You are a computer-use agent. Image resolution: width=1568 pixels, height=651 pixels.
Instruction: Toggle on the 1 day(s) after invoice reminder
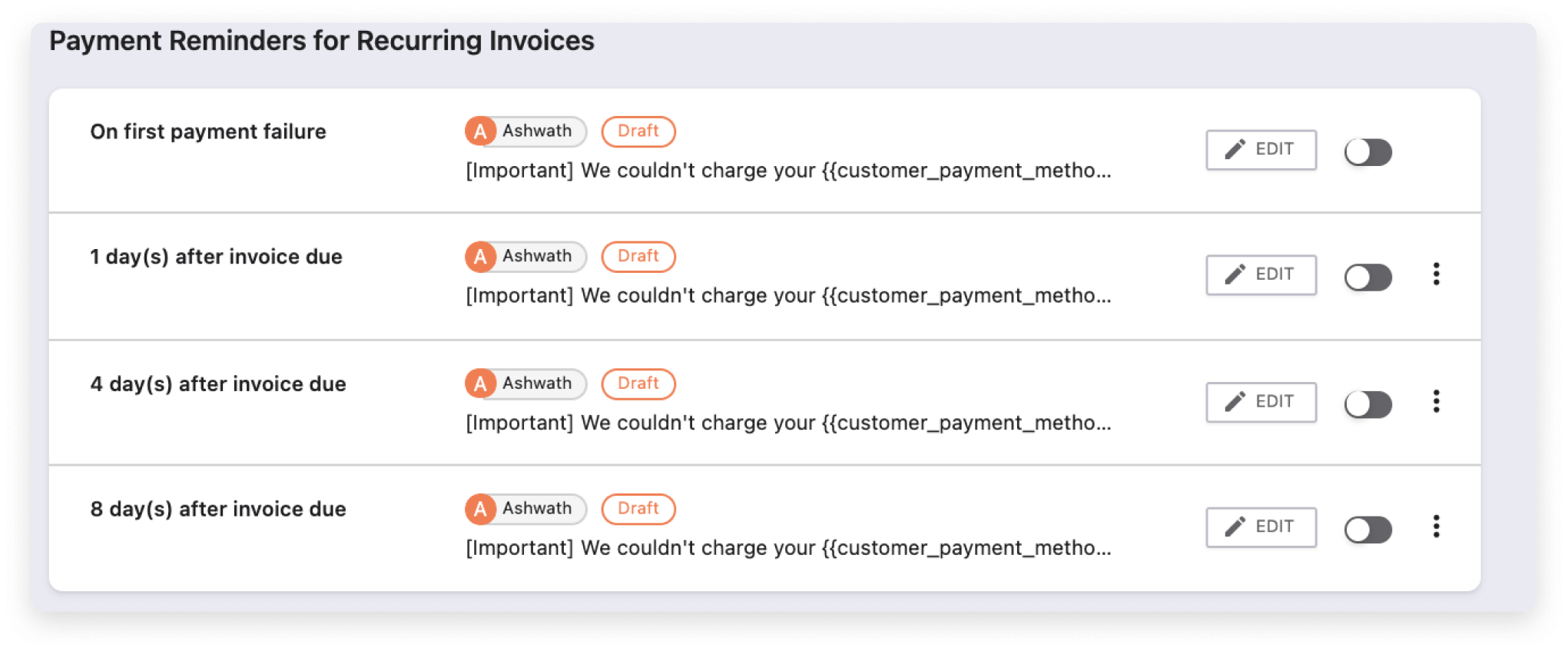1367,277
